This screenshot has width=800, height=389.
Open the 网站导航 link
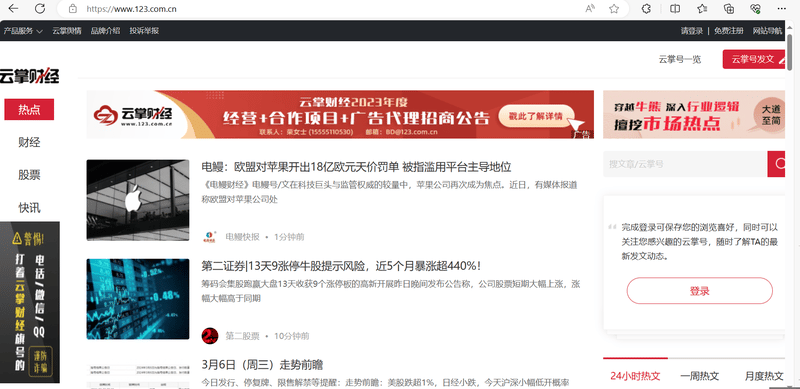[x=767, y=31]
